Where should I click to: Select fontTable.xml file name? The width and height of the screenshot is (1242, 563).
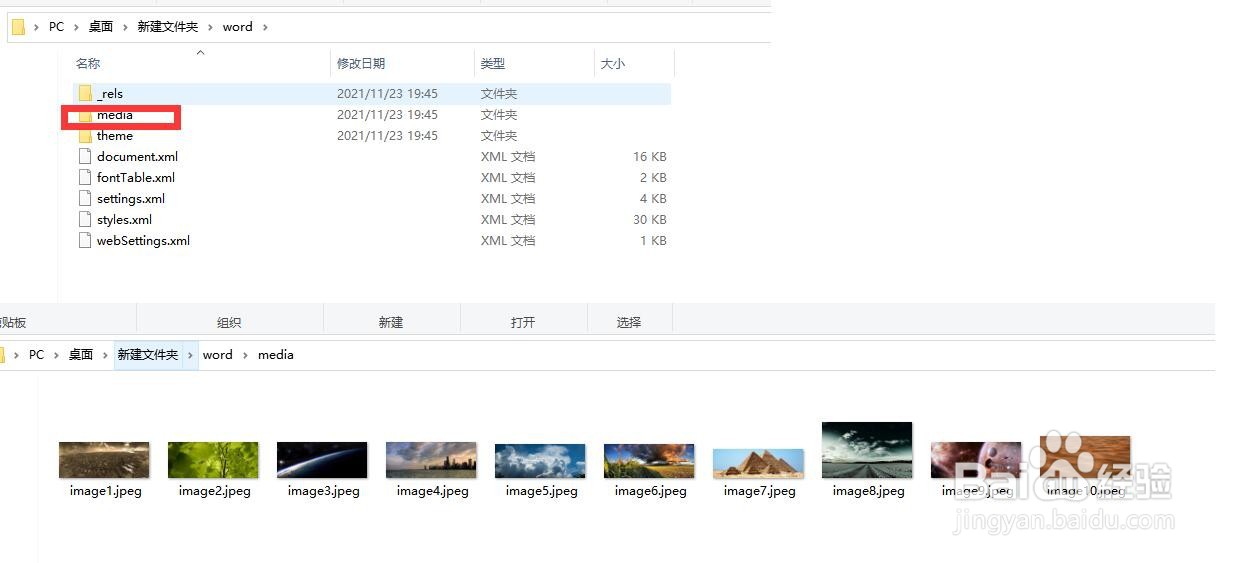(x=136, y=178)
